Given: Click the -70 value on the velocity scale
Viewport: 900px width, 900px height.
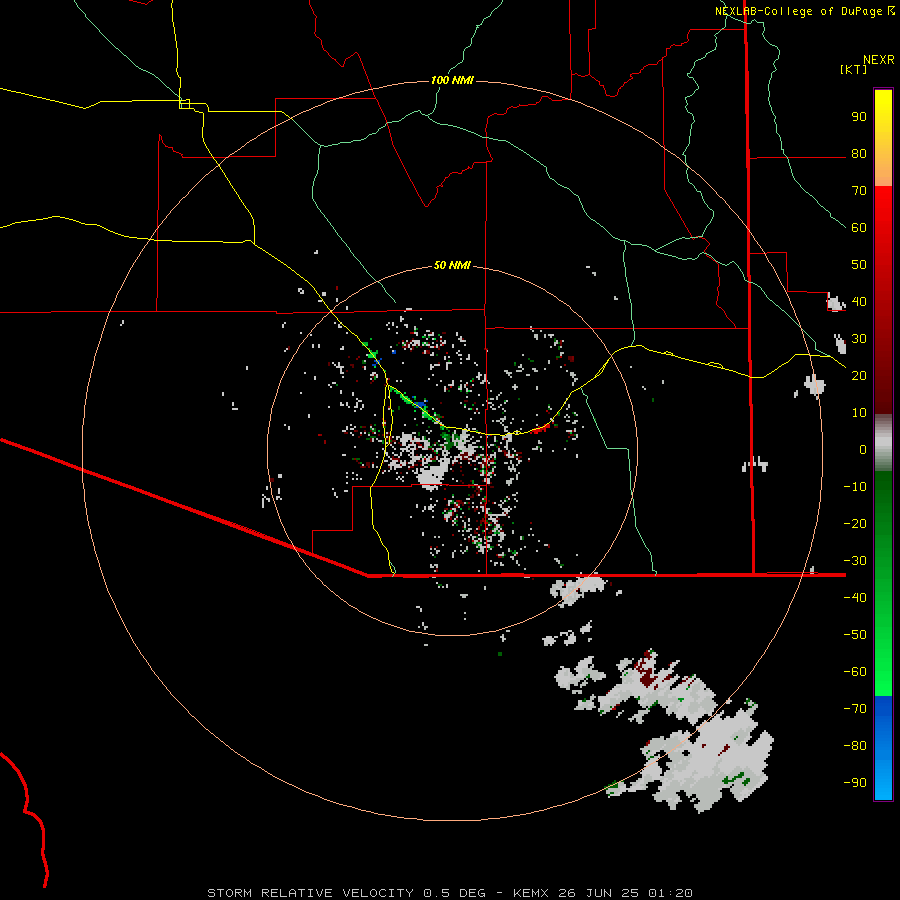Looking at the screenshot, I should 855,709.
